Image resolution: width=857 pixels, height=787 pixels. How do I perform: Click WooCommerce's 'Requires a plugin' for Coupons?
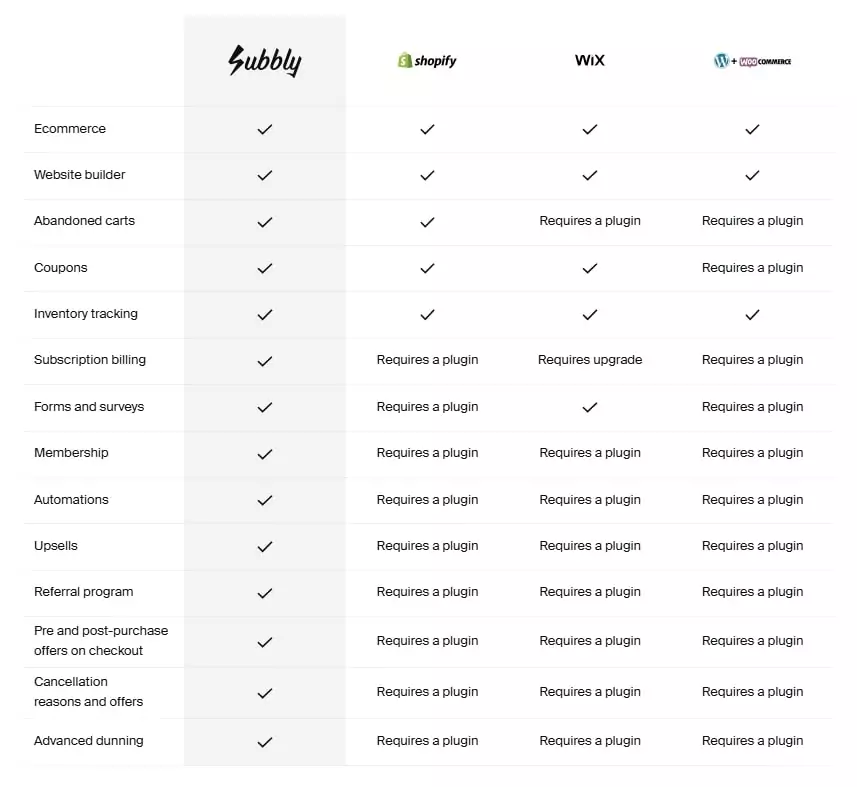(x=752, y=268)
